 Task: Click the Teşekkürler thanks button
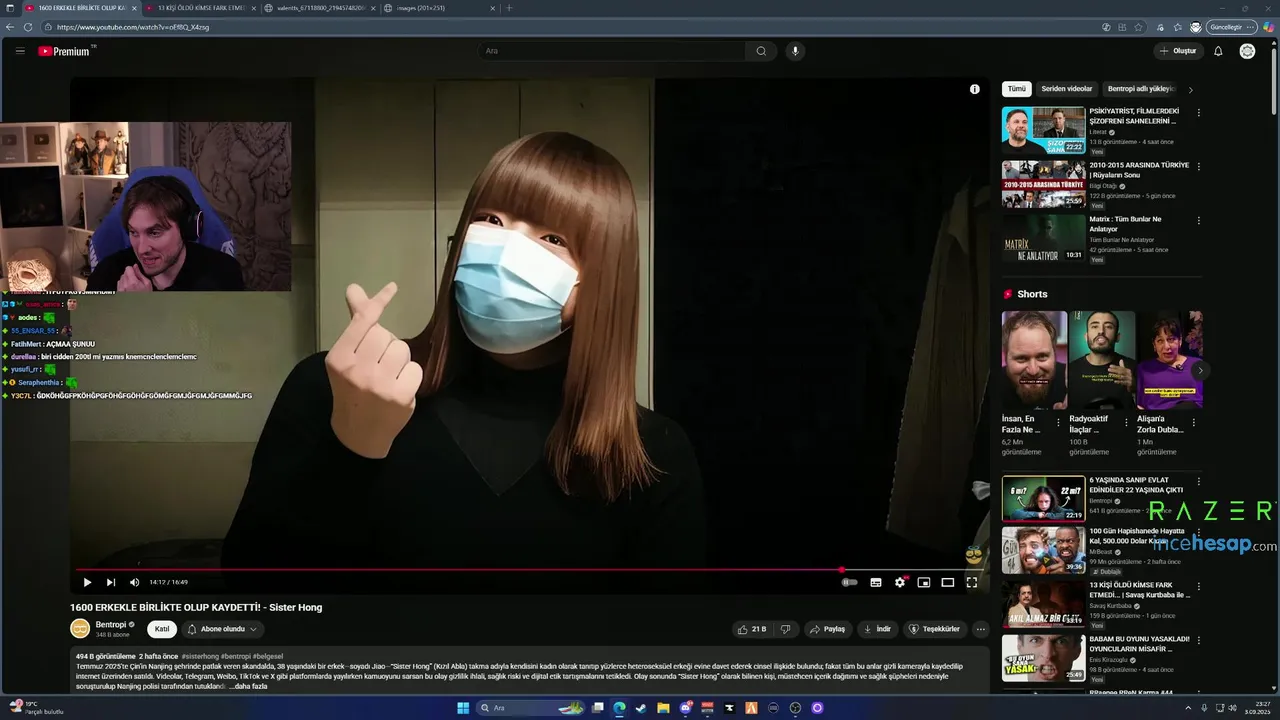coord(935,629)
